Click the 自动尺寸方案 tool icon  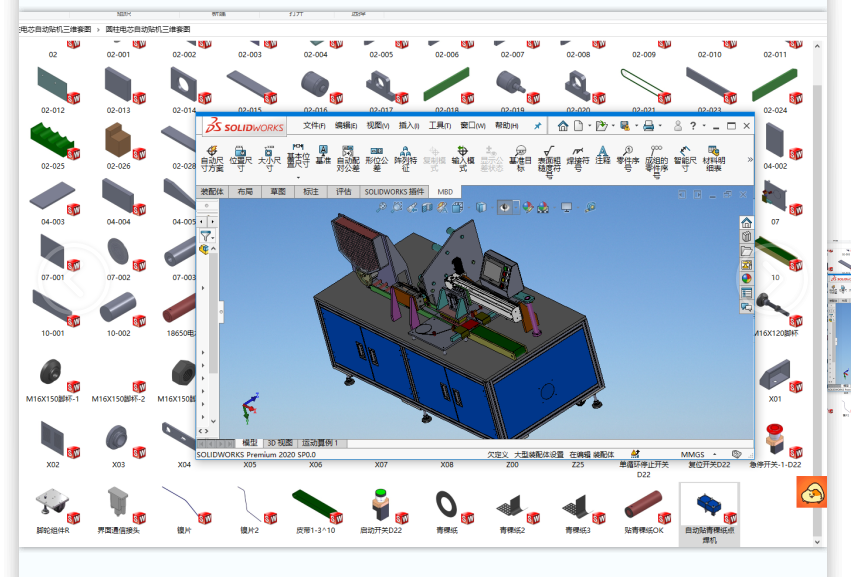pos(212,153)
